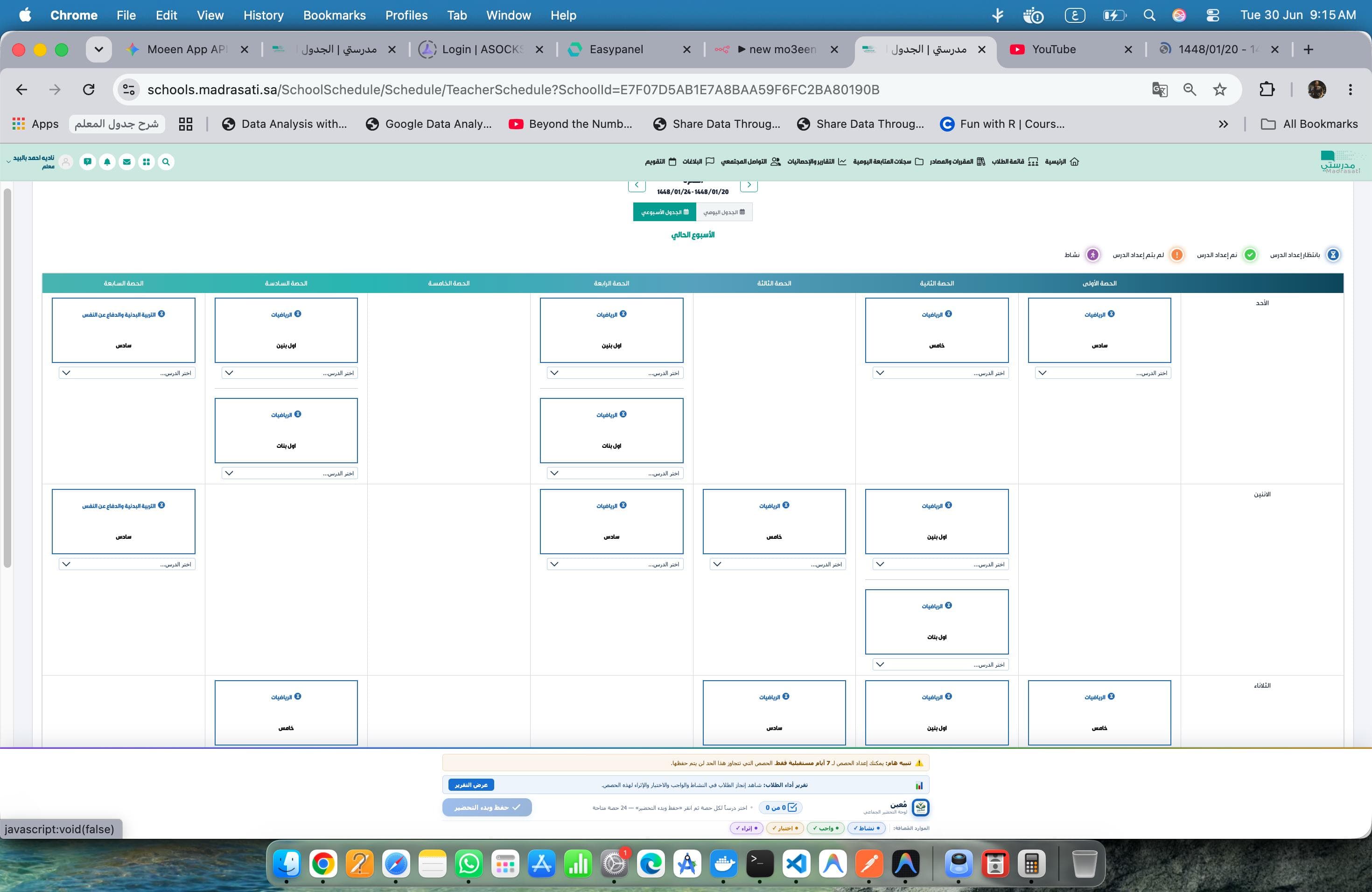
Task: Open Visual Studio Code from the Dock
Action: click(x=796, y=863)
